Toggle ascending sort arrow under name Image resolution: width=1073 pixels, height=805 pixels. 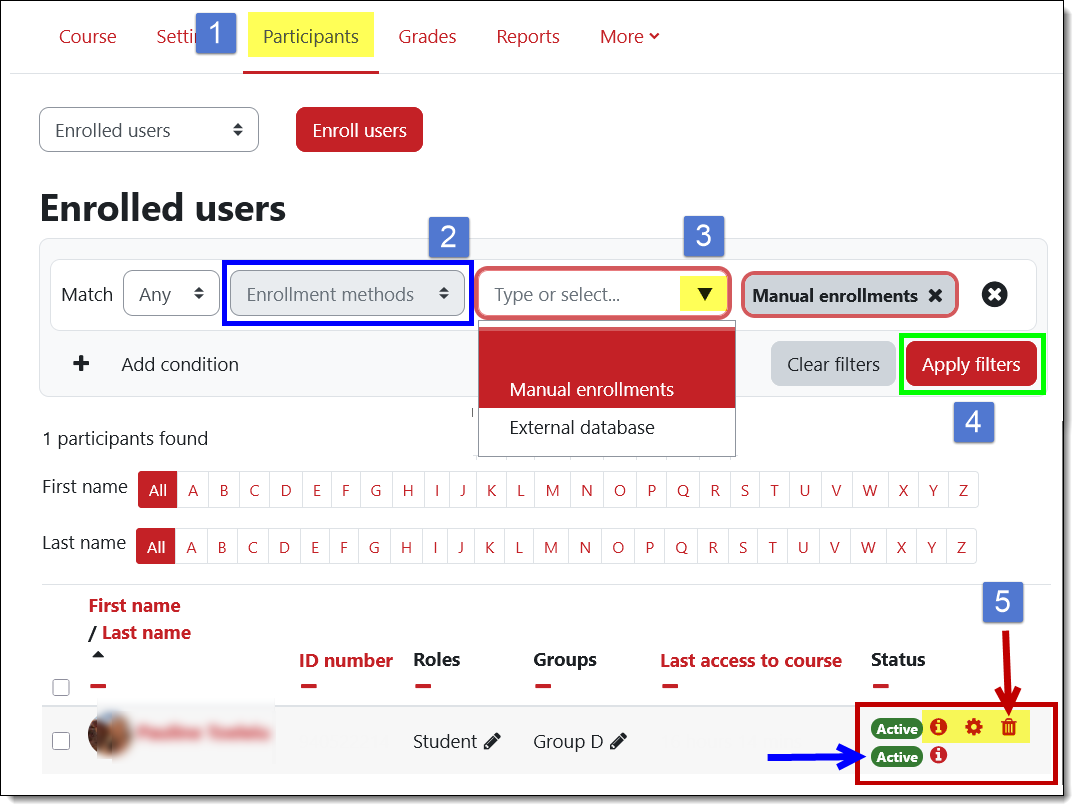pyautogui.click(x=98, y=654)
